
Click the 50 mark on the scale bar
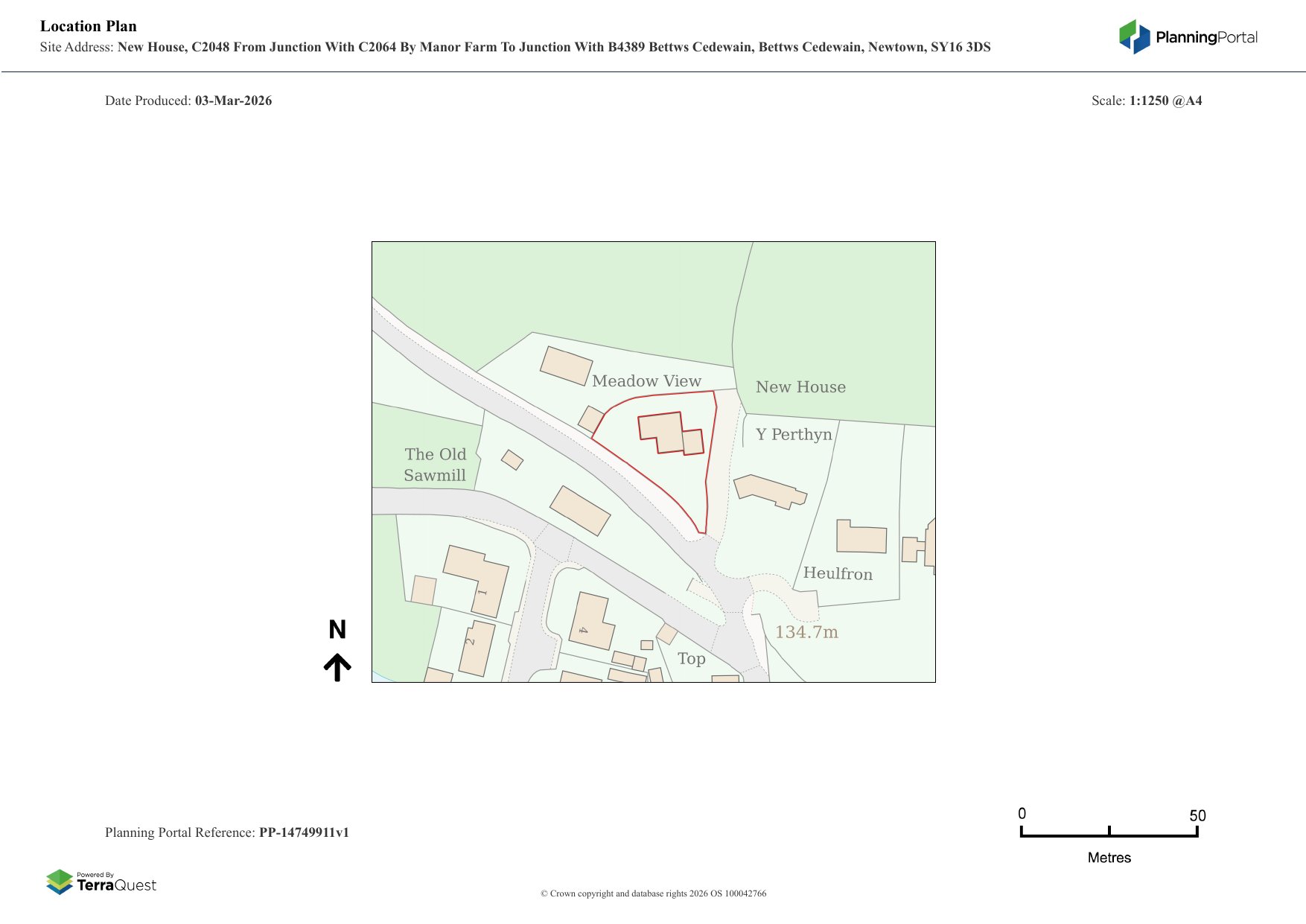pos(1197,816)
